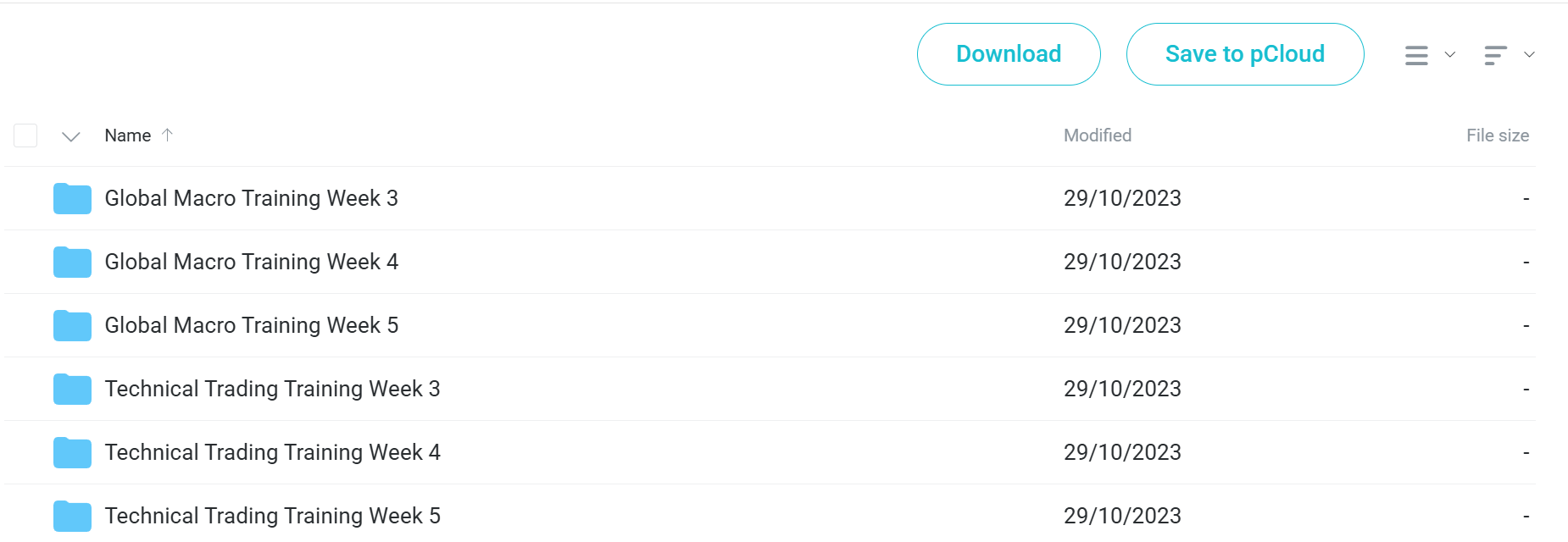Viewport: 1568px width, 542px height.
Task: Sort files by the Modified column
Action: click(x=1098, y=135)
